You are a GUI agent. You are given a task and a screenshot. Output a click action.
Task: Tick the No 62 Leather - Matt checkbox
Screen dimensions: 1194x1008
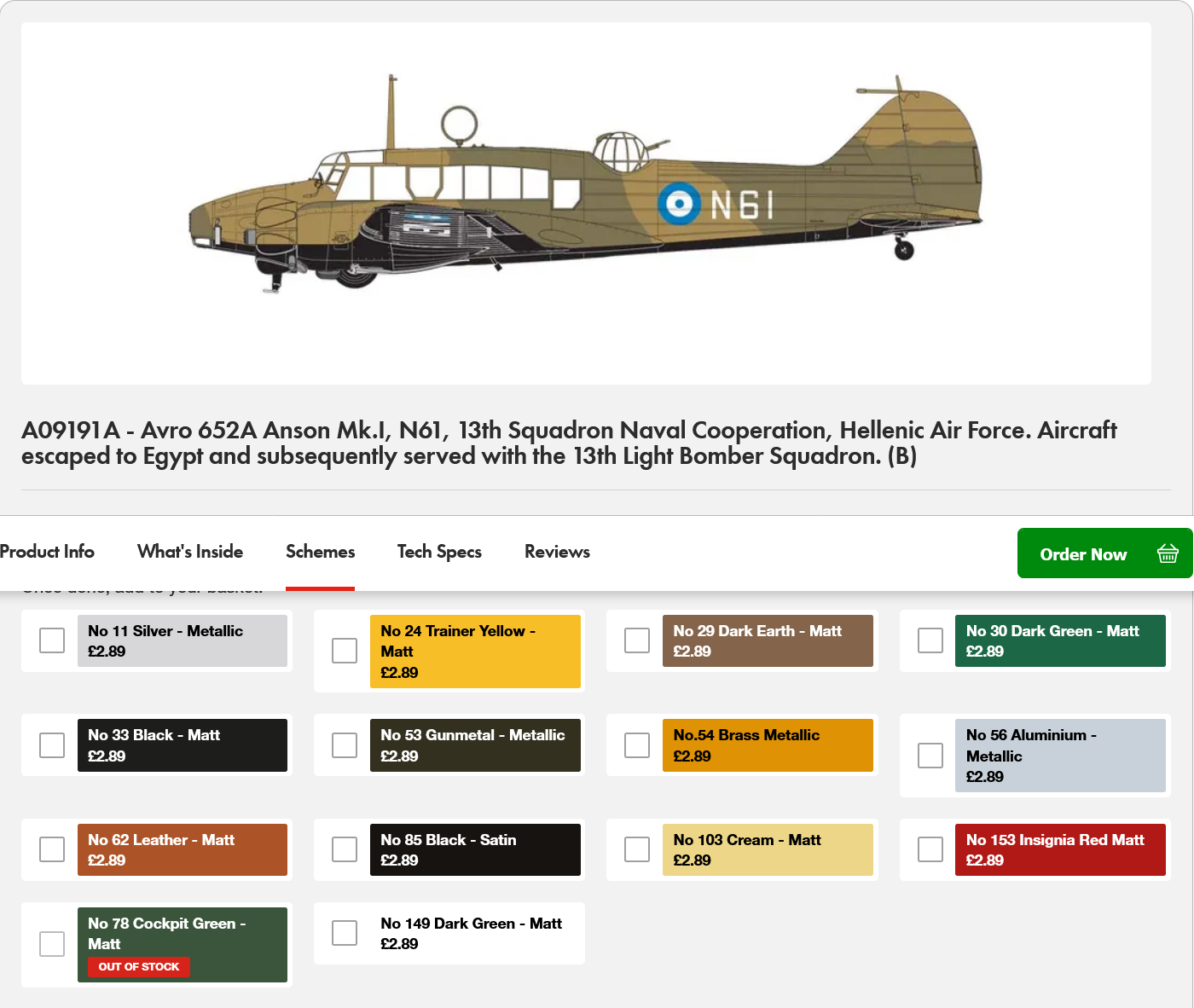coord(52,849)
